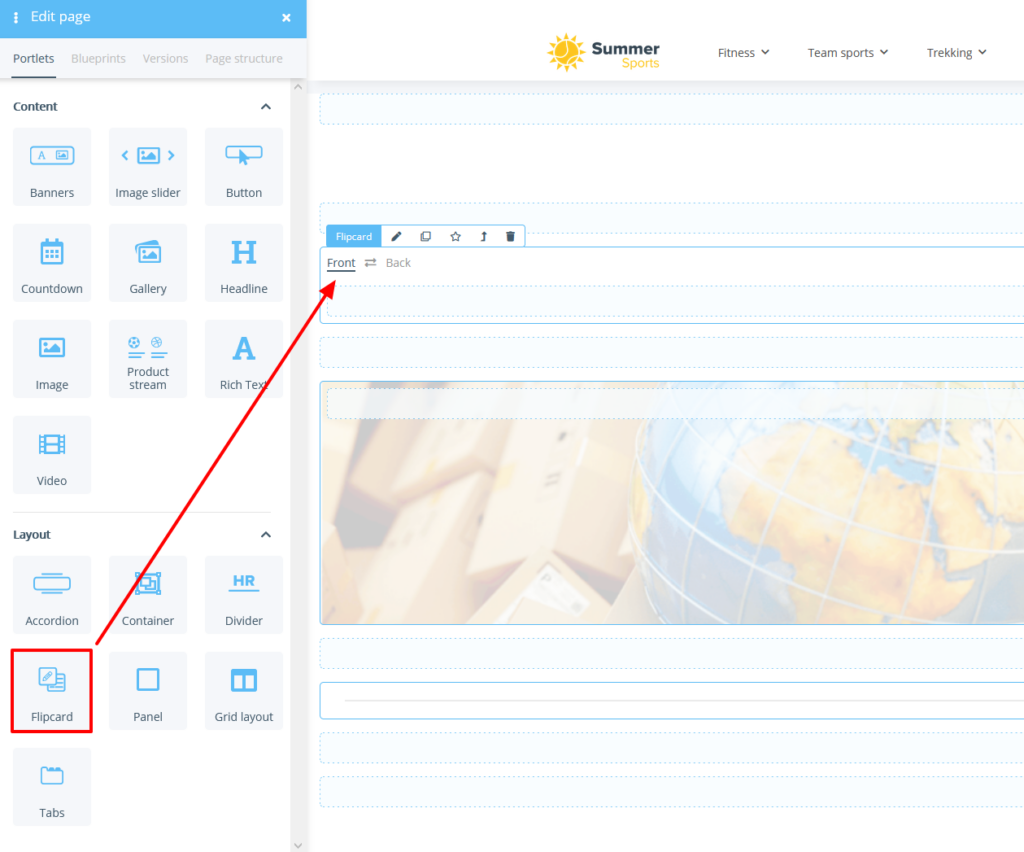Pick the Product stream portlet

point(148,358)
